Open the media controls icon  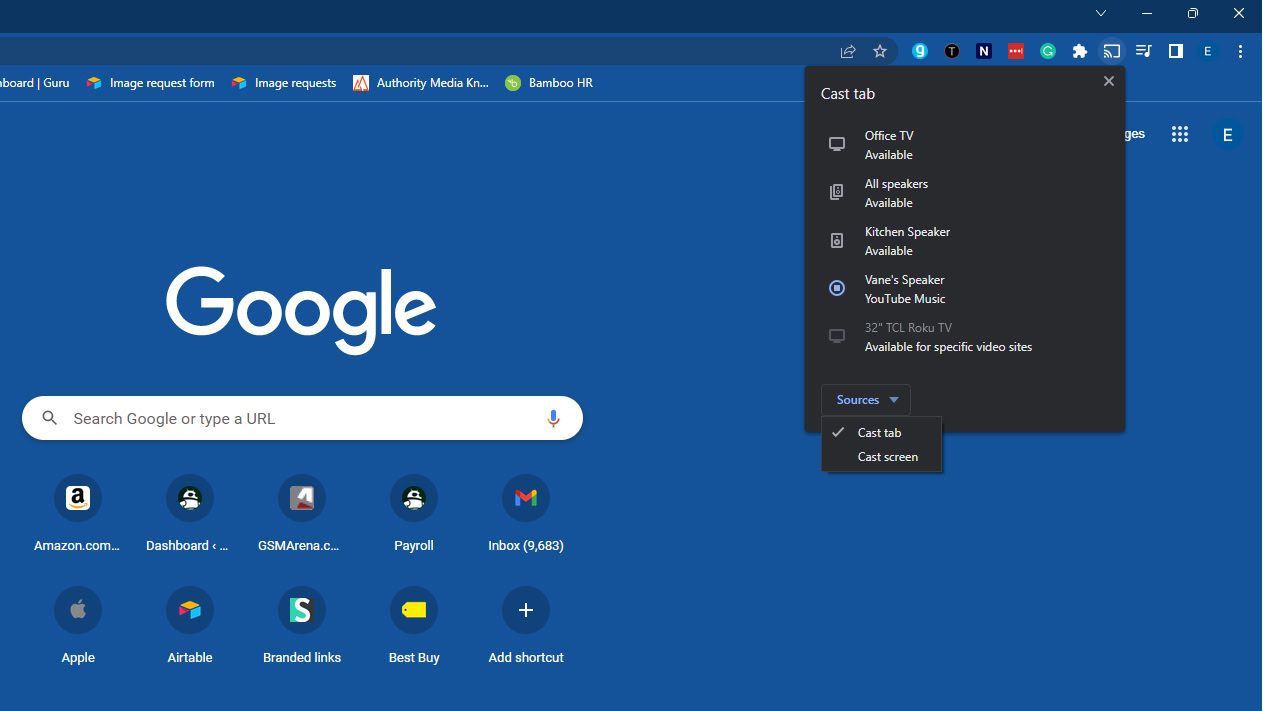coord(1143,51)
